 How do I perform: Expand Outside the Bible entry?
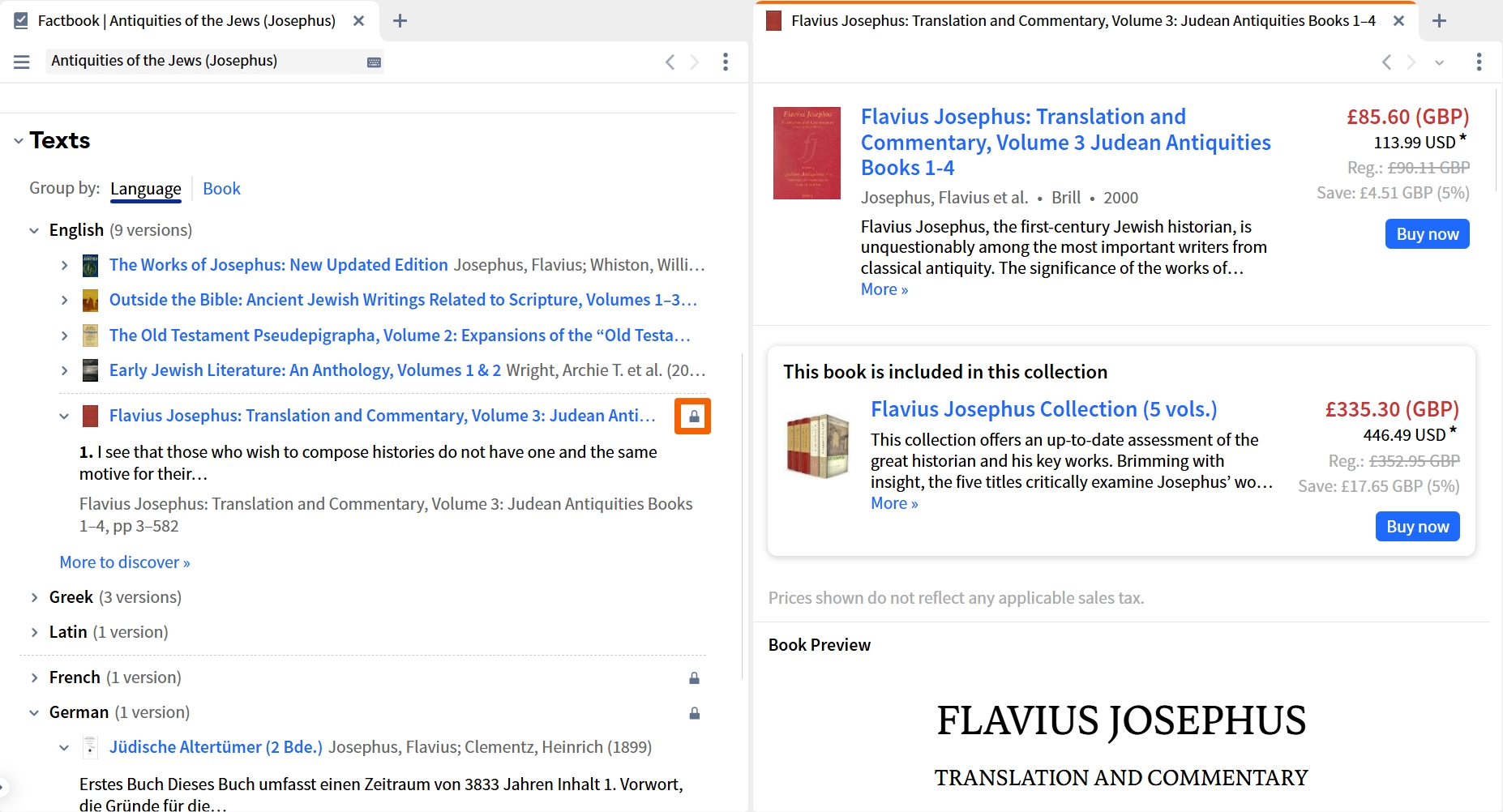pyautogui.click(x=65, y=301)
